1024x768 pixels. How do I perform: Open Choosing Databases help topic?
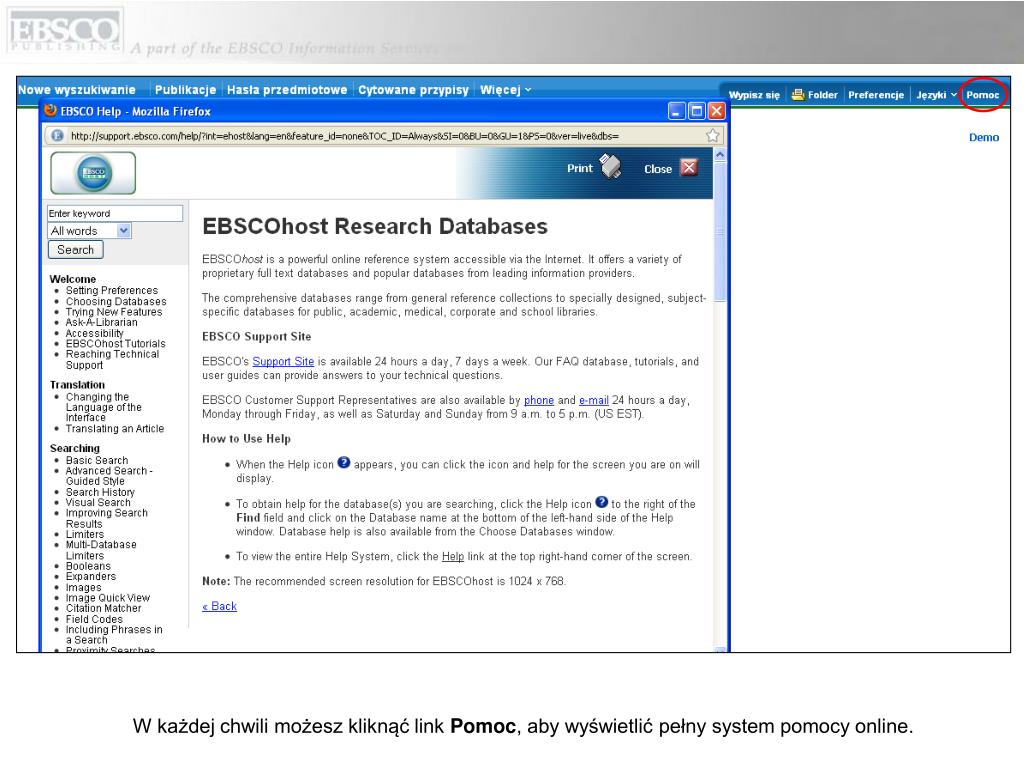click(x=116, y=301)
